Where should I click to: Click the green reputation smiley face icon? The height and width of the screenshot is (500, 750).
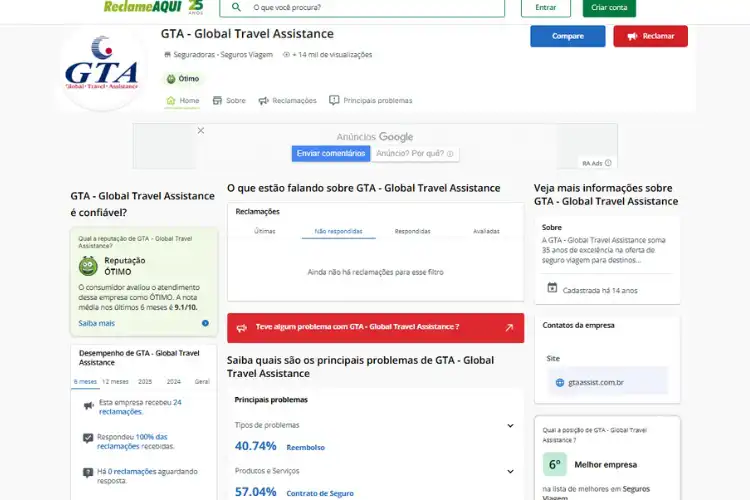pyautogui.click(x=88, y=266)
